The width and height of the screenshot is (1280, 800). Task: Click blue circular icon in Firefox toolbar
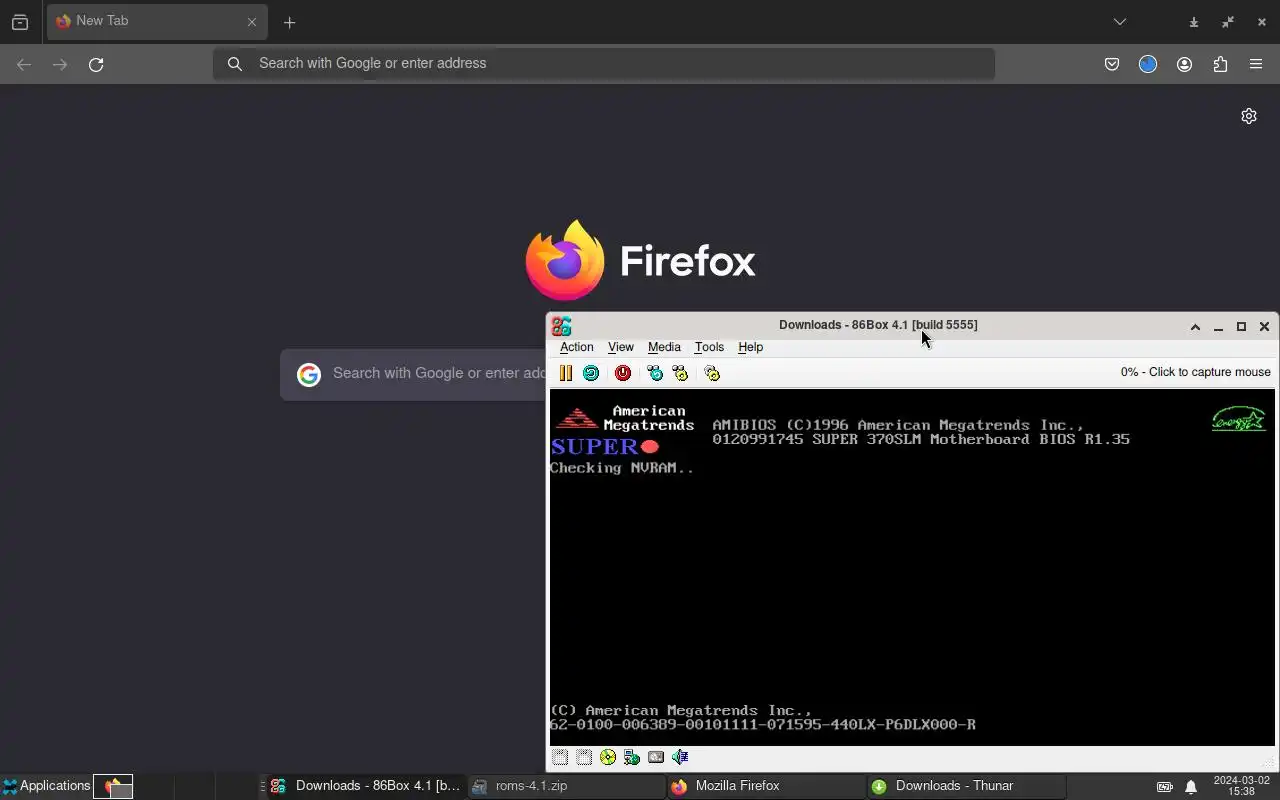pos(1148,65)
